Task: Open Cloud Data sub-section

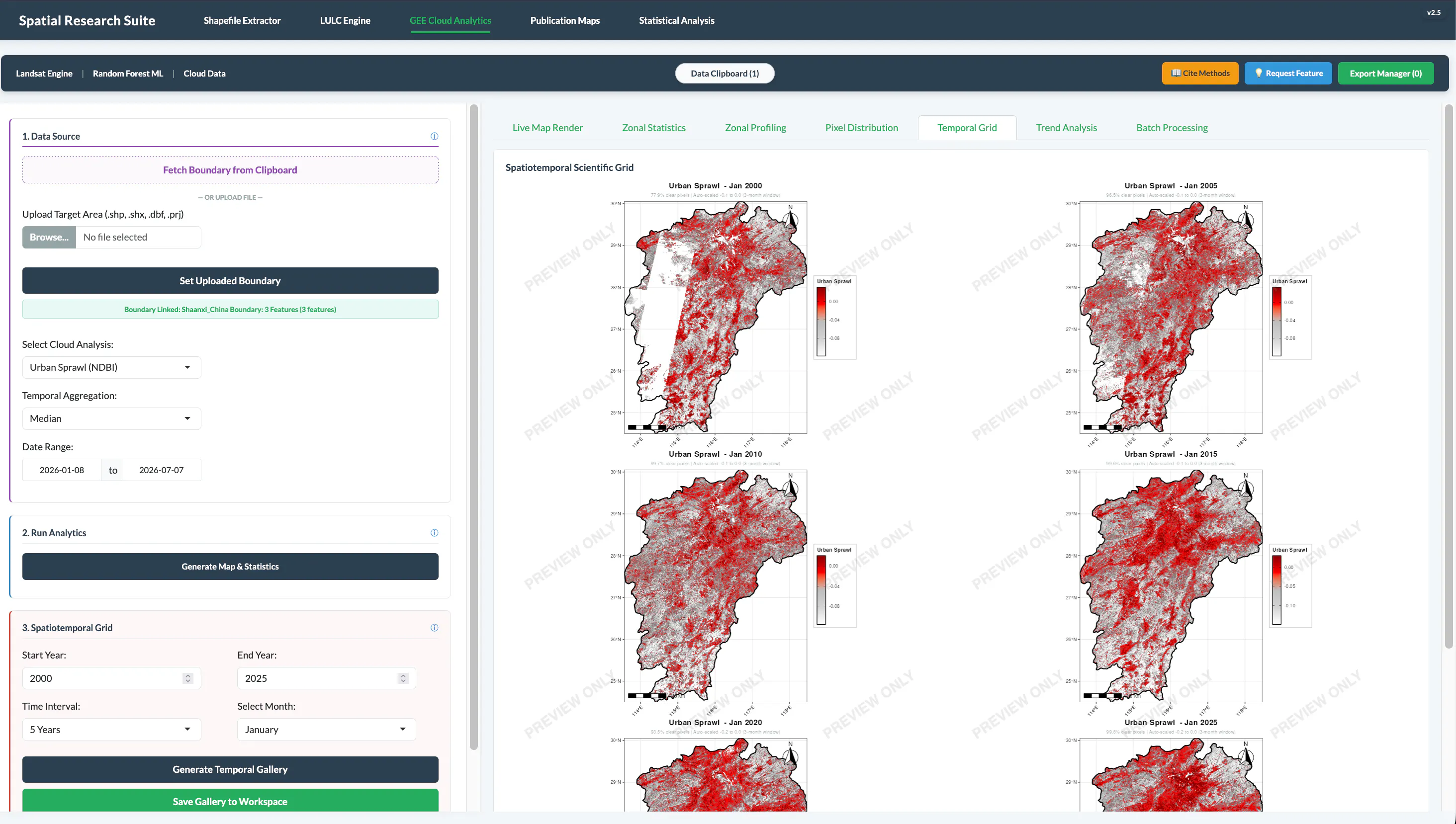Action: pos(204,73)
